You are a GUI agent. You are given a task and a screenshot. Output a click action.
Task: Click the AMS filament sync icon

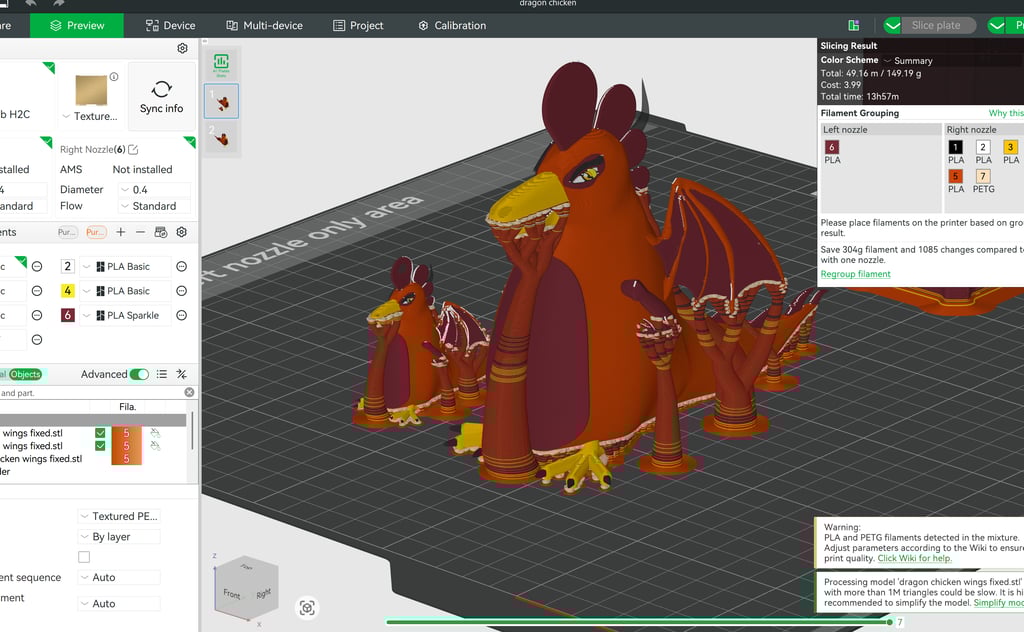[x=162, y=232]
